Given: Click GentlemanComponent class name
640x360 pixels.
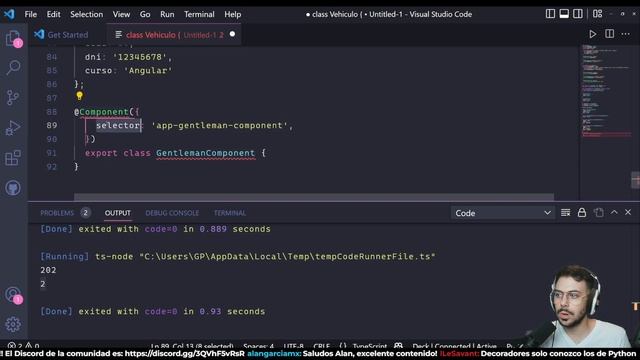Looking at the screenshot, I should tap(205, 153).
